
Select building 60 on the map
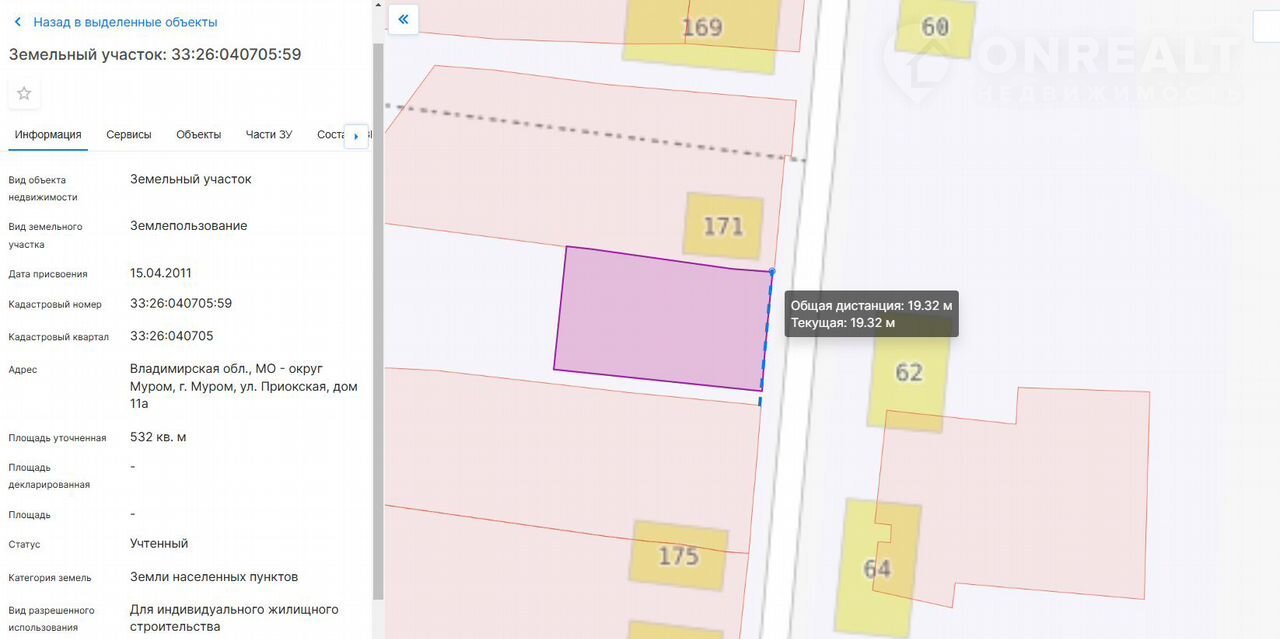934,27
